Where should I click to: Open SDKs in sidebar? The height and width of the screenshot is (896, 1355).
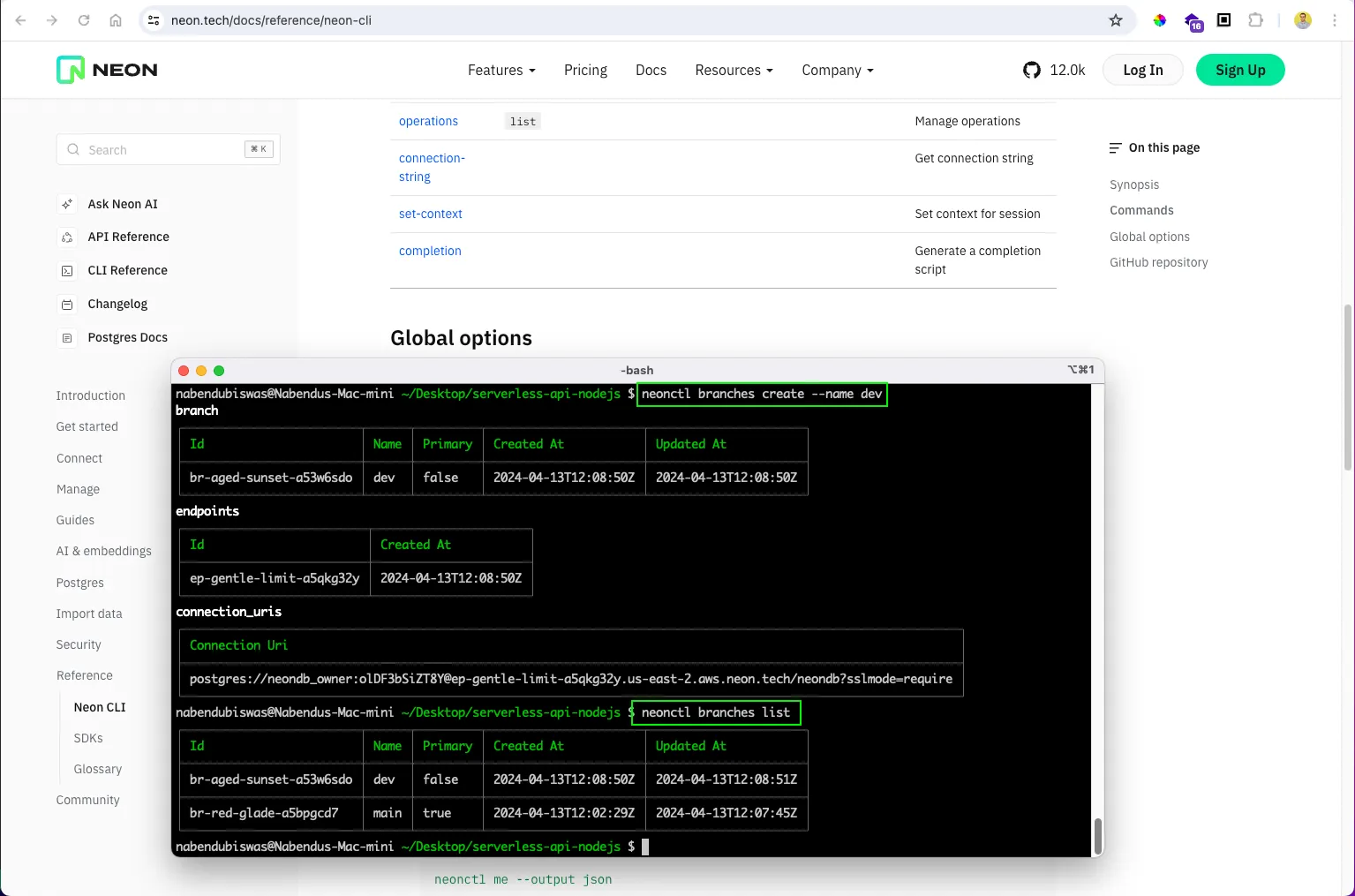coord(88,738)
